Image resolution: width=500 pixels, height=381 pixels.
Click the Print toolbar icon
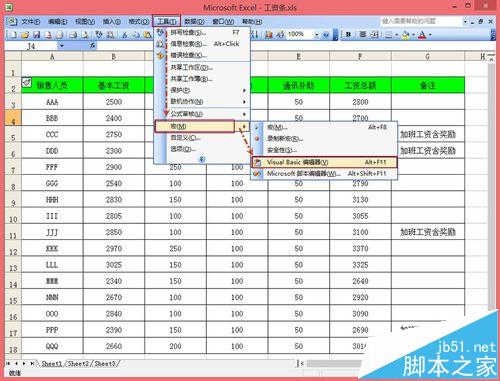click(74, 34)
